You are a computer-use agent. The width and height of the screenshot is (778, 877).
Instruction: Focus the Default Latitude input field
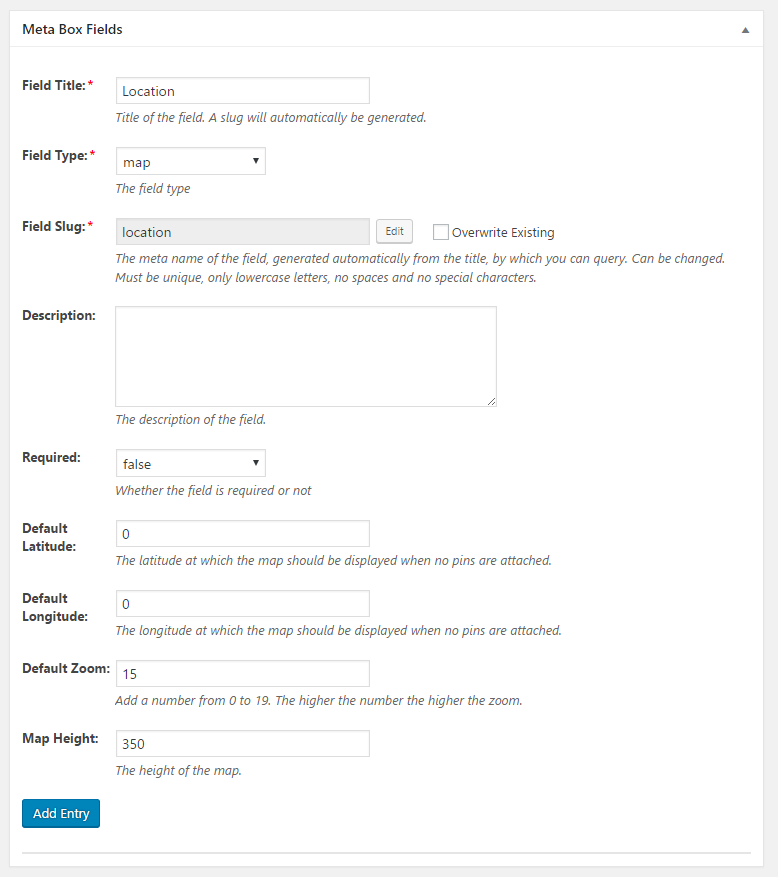(242, 534)
